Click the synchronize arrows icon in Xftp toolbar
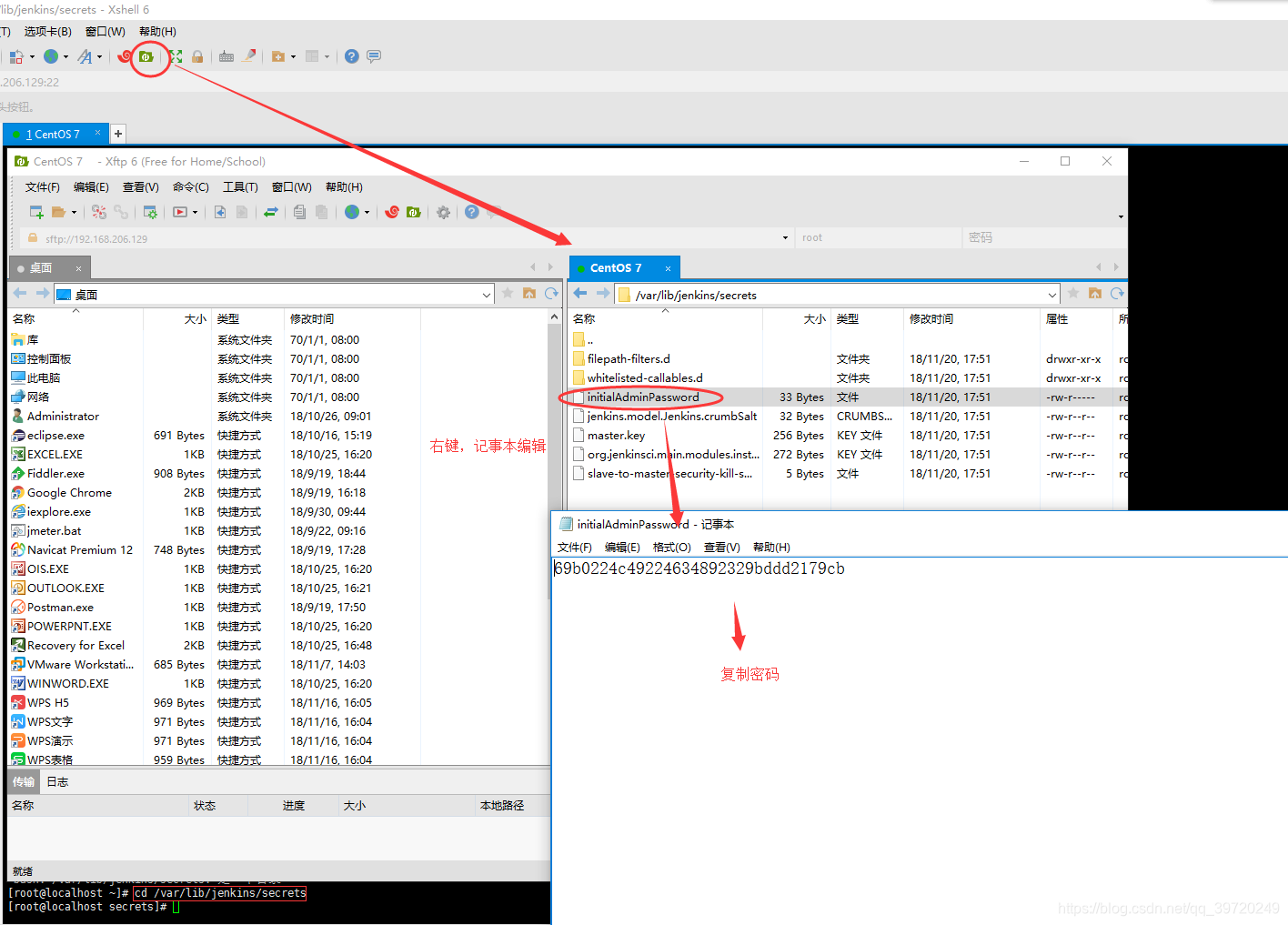Viewport: 1288px width, 925px height. [x=271, y=212]
